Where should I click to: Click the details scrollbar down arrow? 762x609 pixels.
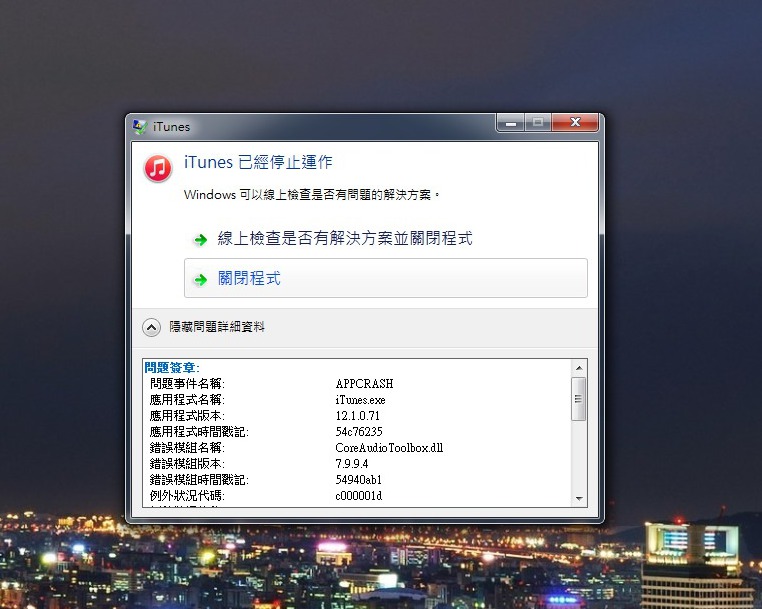(579, 498)
